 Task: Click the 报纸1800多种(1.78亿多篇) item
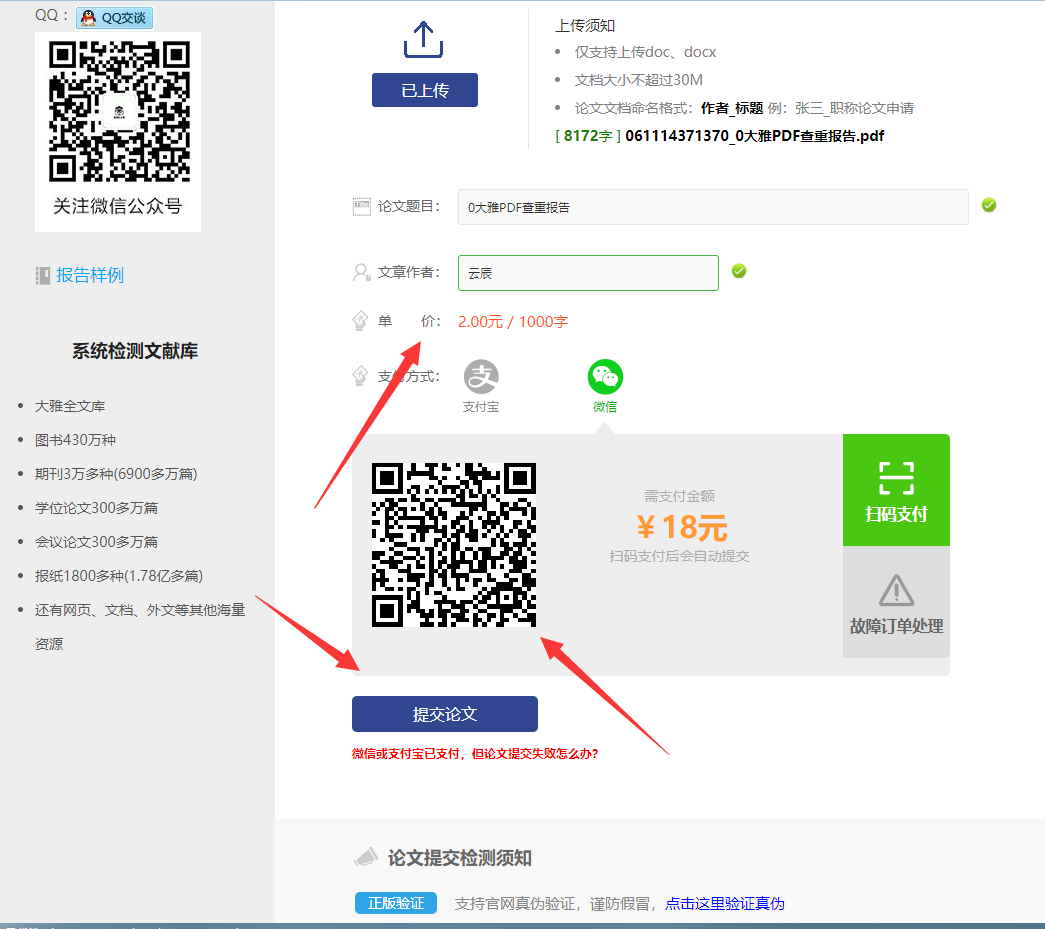pos(119,576)
